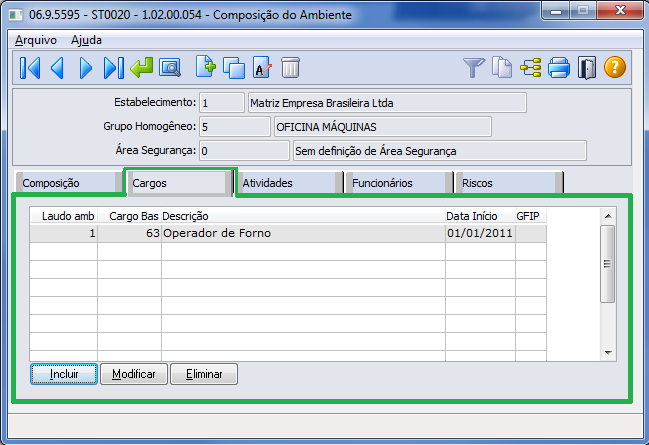Click the Laudo amb value 1 cell

pos(64,233)
